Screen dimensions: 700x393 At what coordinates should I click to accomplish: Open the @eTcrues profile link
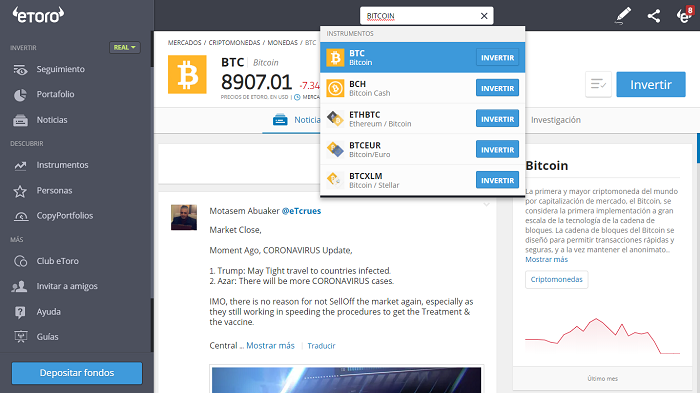(301, 211)
